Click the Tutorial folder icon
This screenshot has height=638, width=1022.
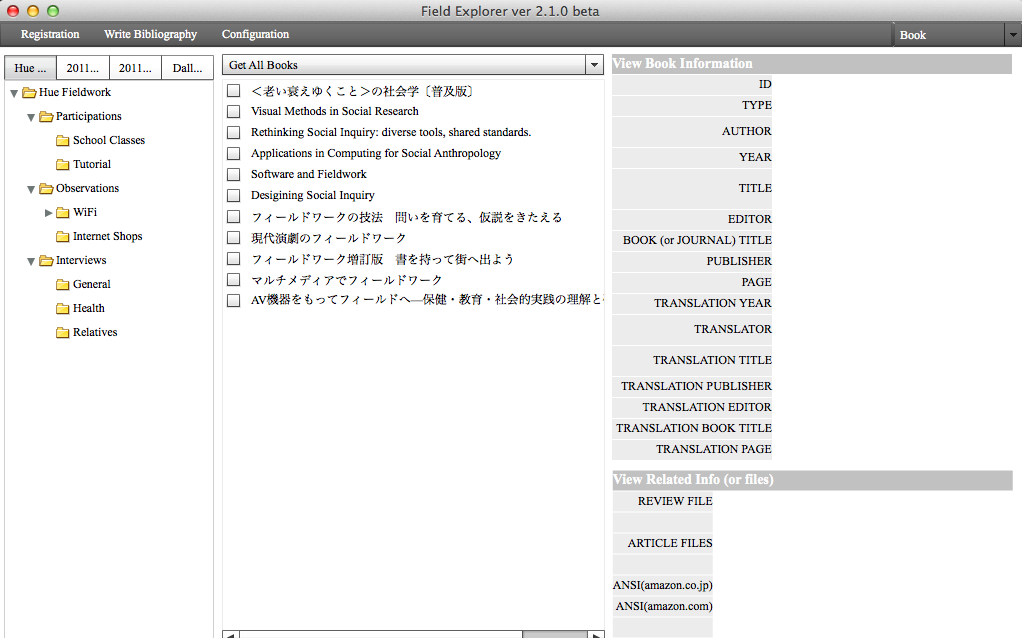[63, 165]
